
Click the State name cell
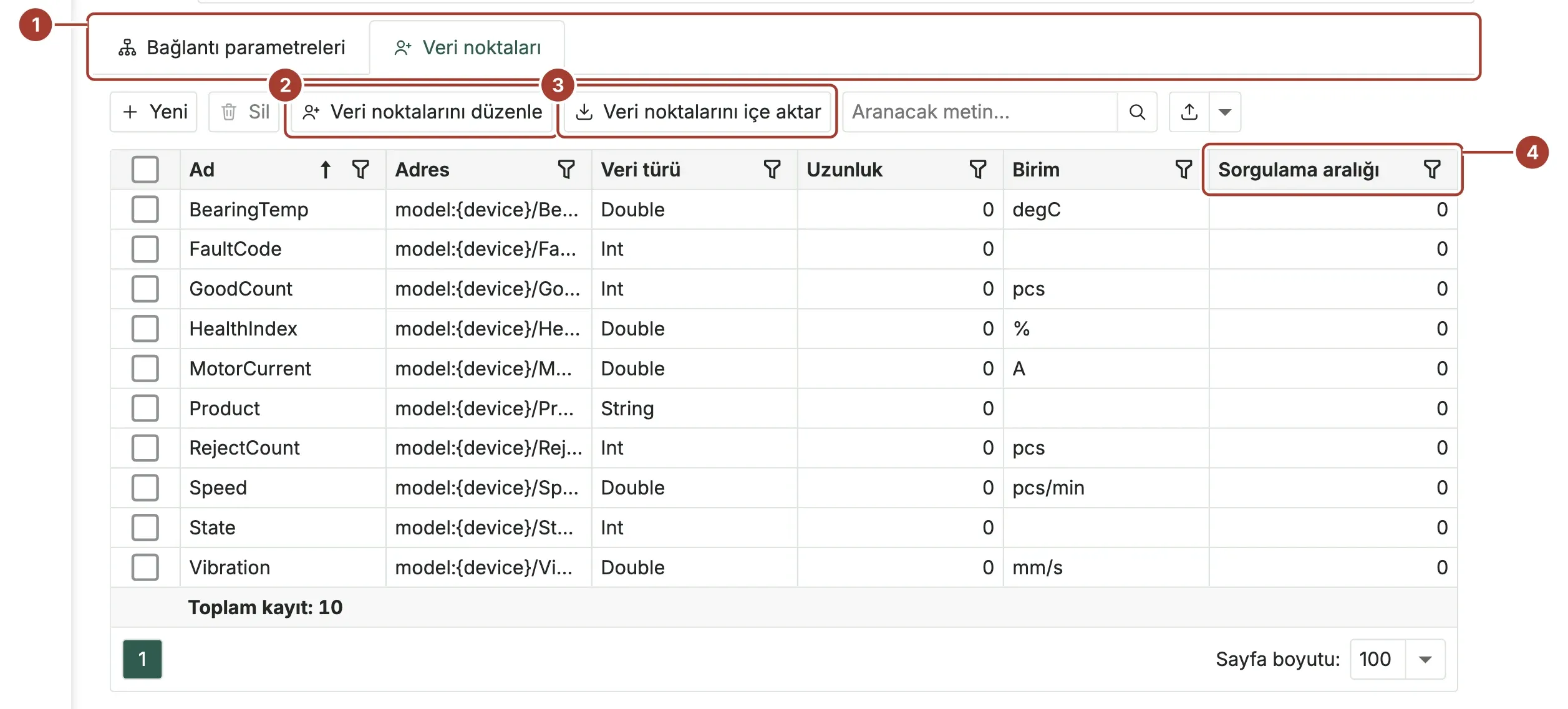tap(283, 528)
